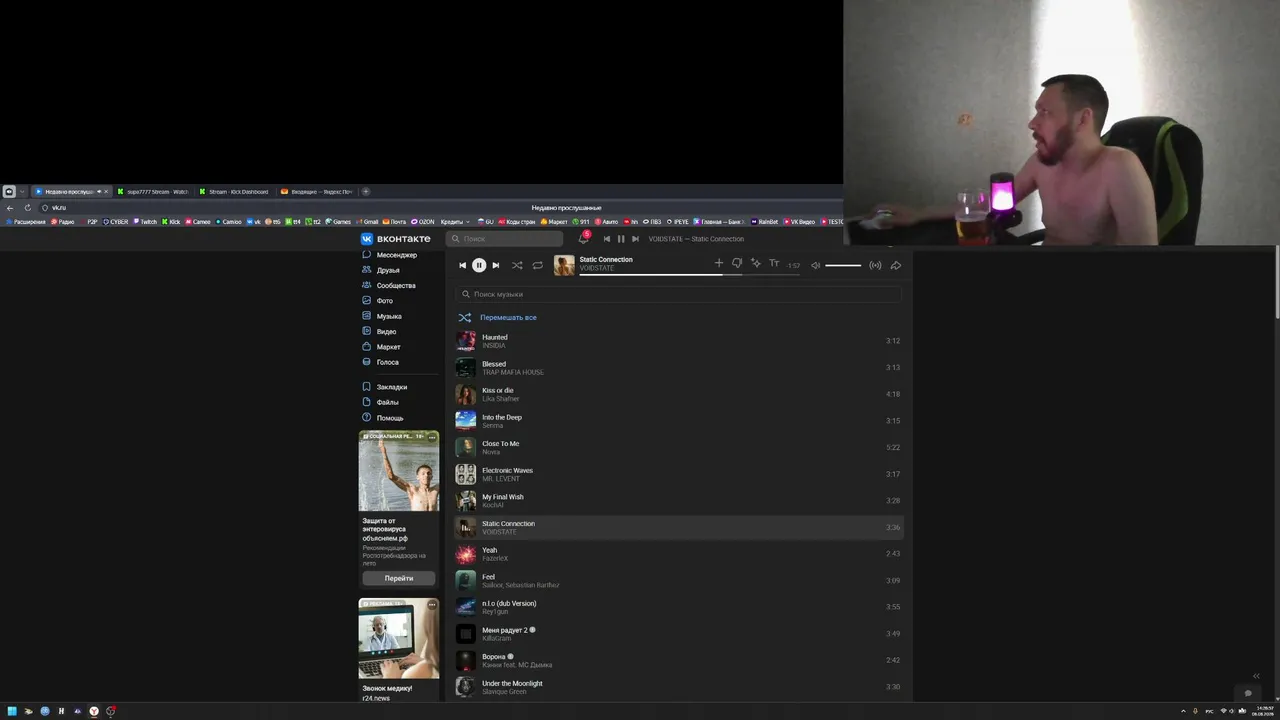Screen dimensions: 1280x720
Task: Open Музыка in the sidebar
Action: point(381,316)
